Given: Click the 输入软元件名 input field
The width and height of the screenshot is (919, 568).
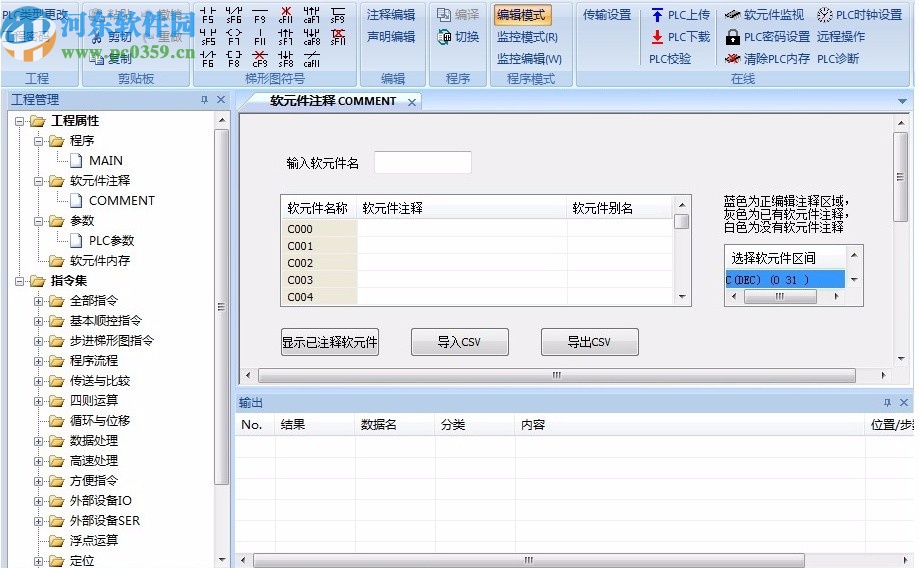Looking at the screenshot, I should tap(423, 162).
